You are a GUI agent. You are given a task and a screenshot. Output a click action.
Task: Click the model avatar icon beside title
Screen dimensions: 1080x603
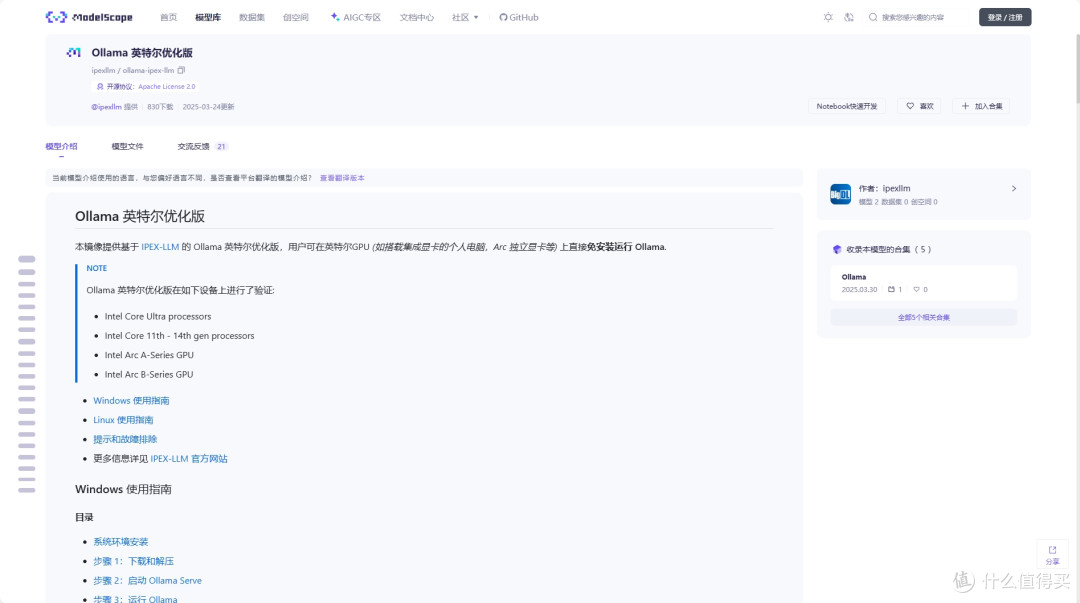pos(74,52)
